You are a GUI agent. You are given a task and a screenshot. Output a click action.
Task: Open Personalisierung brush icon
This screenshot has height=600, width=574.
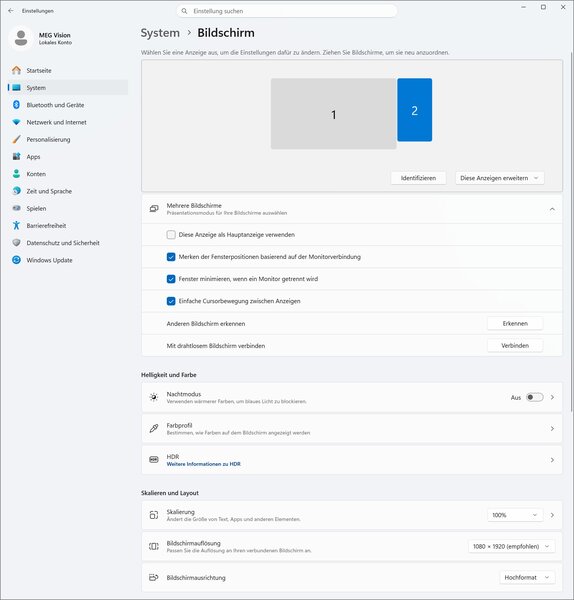tap(16, 139)
